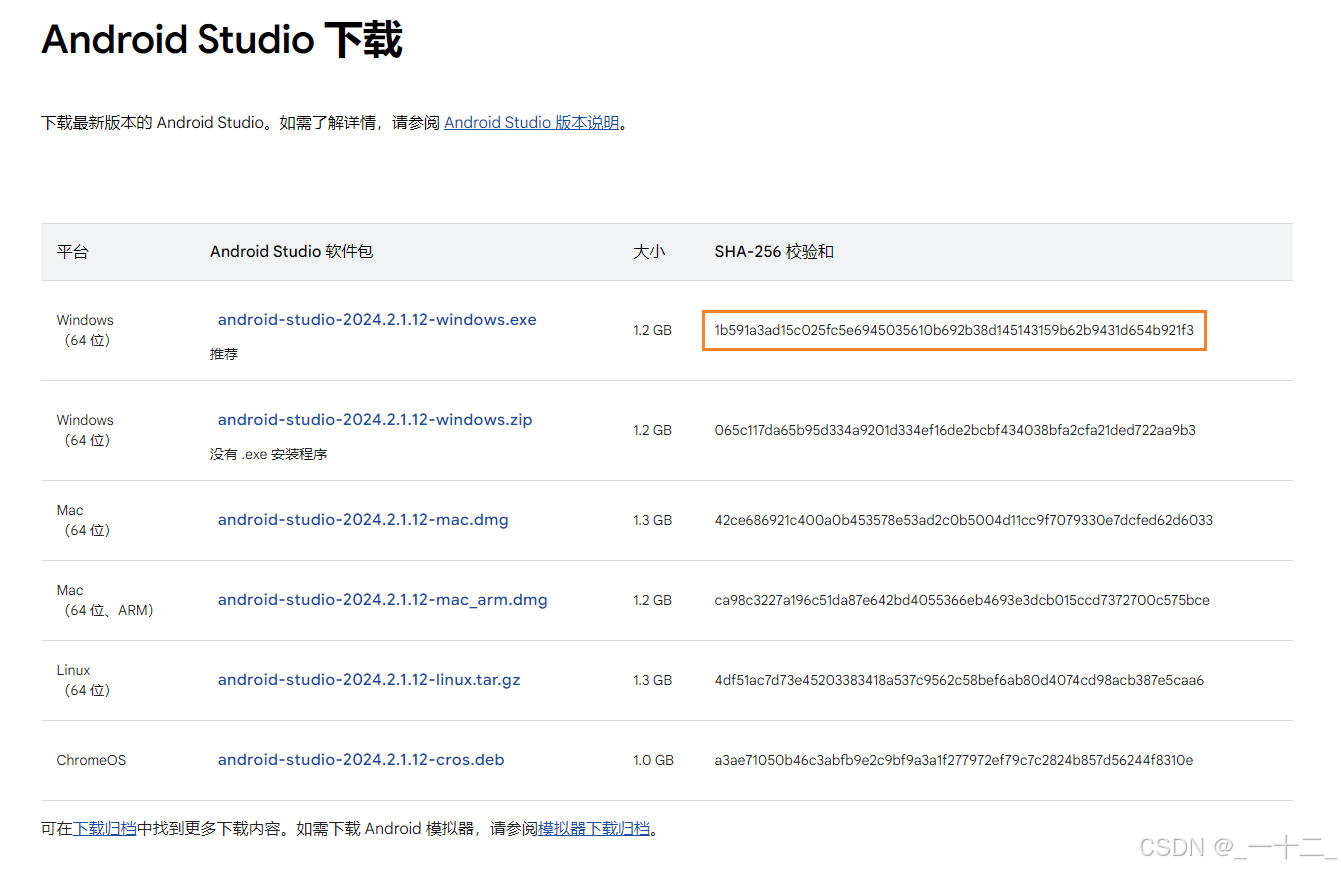Click the 1.3 GB size for mac.dmg
This screenshot has width=1341, height=869.
point(652,520)
